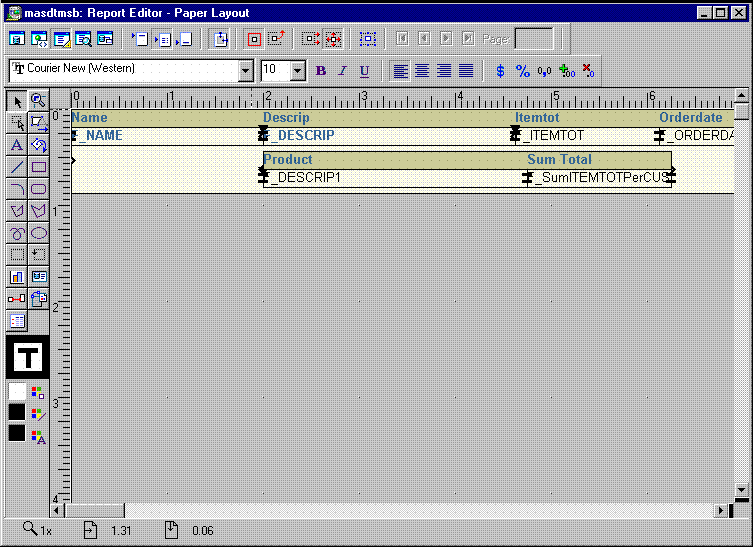
Task: Select the Arc tool
Action: pos(17,189)
